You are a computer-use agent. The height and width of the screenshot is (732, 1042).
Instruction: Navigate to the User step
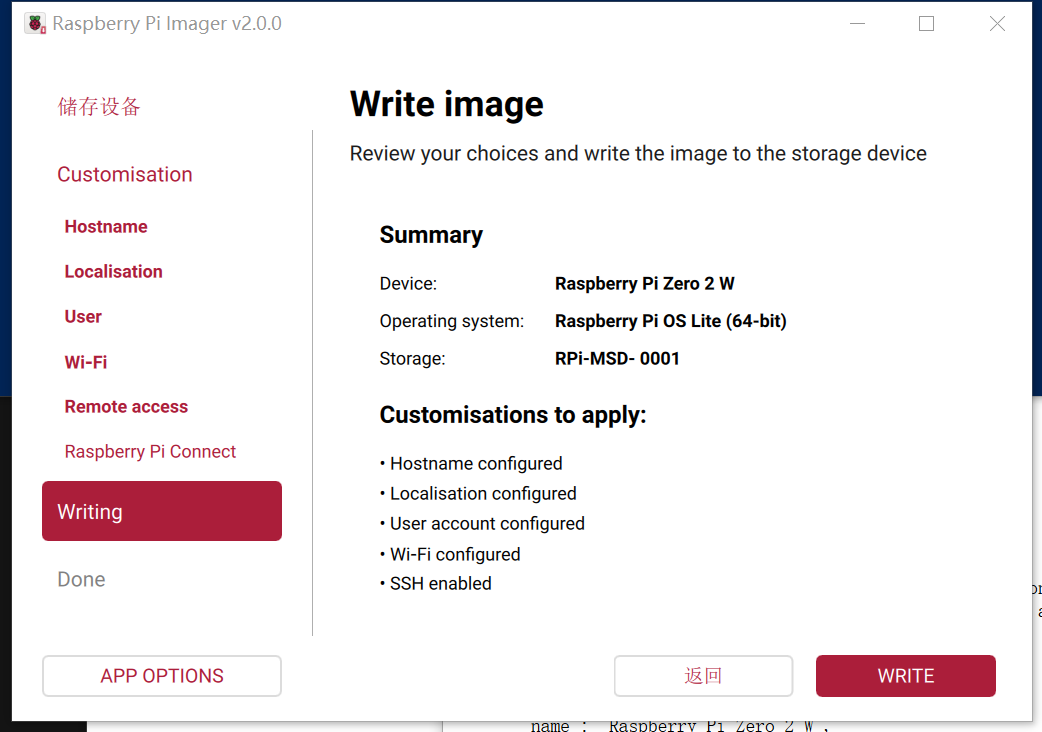tap(83, 317)
